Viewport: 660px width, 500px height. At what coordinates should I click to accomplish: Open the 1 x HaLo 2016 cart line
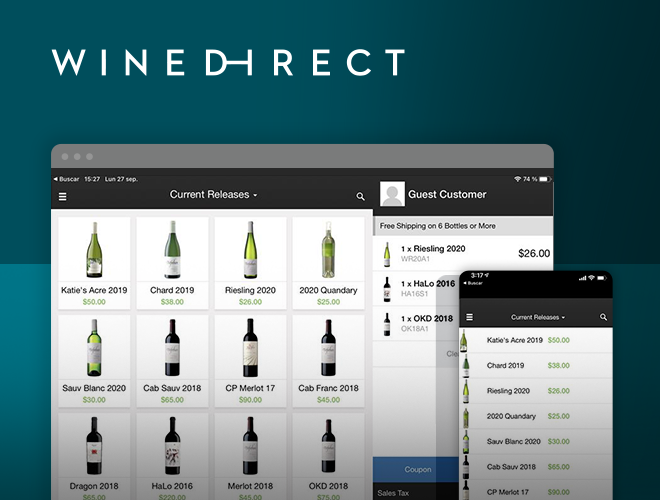coord(416,289)
